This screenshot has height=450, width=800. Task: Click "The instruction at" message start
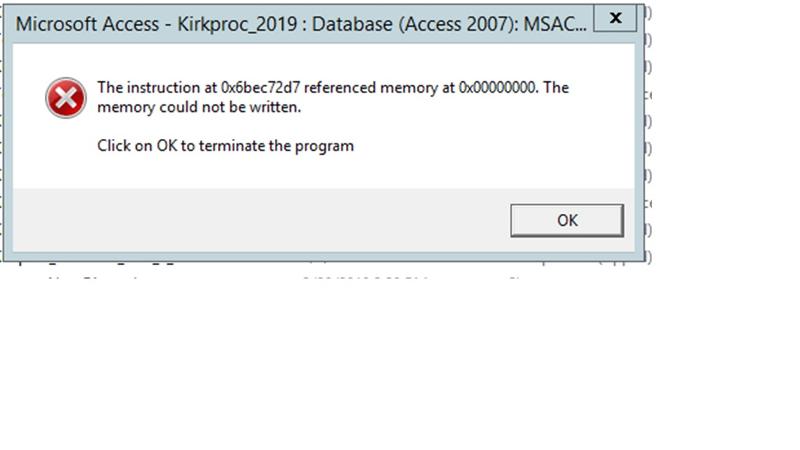click(157, 87)
